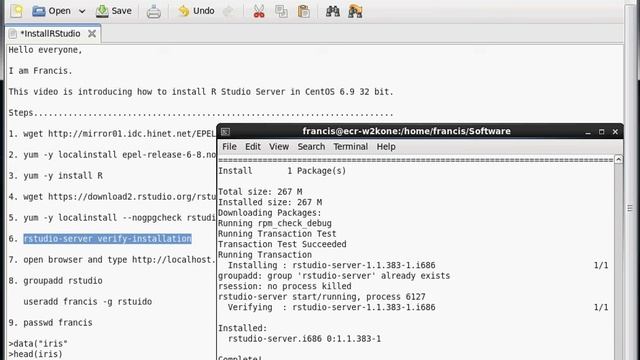The image size is (640, 360).
Task: Undo the last edit
Action: coord(196,11)
